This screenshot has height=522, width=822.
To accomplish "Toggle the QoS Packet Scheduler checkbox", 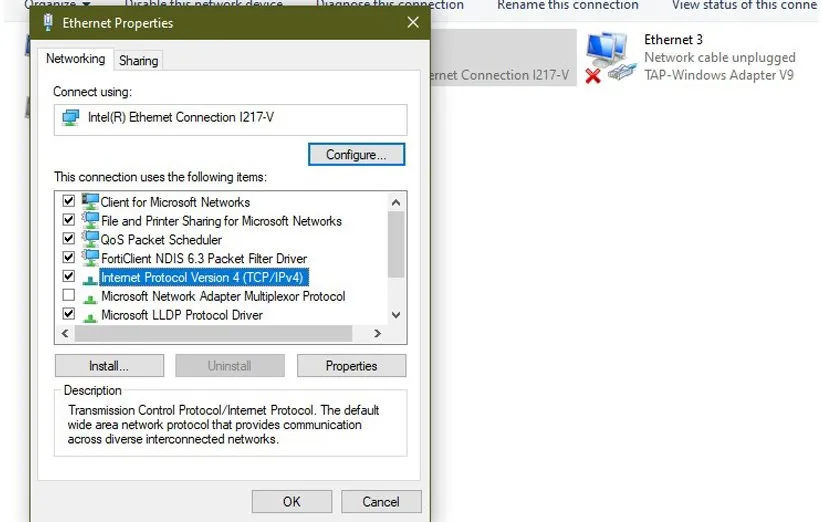I will (x=69, y=238).
